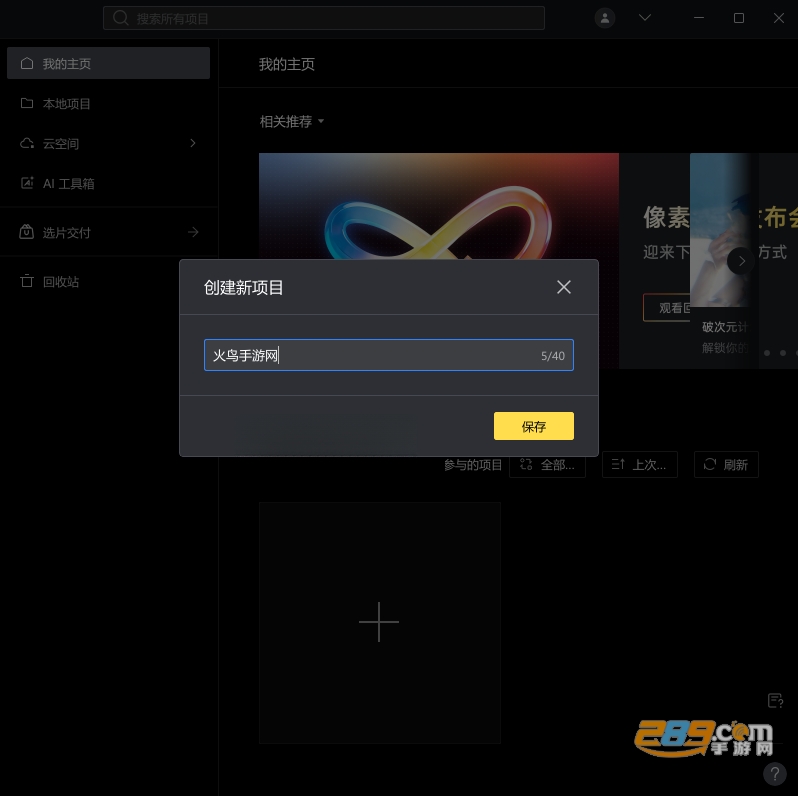The height and width of the screenshot is (796, 798).
Task: Click the plus tile to create a project
Action: click(x=380, y=622)
